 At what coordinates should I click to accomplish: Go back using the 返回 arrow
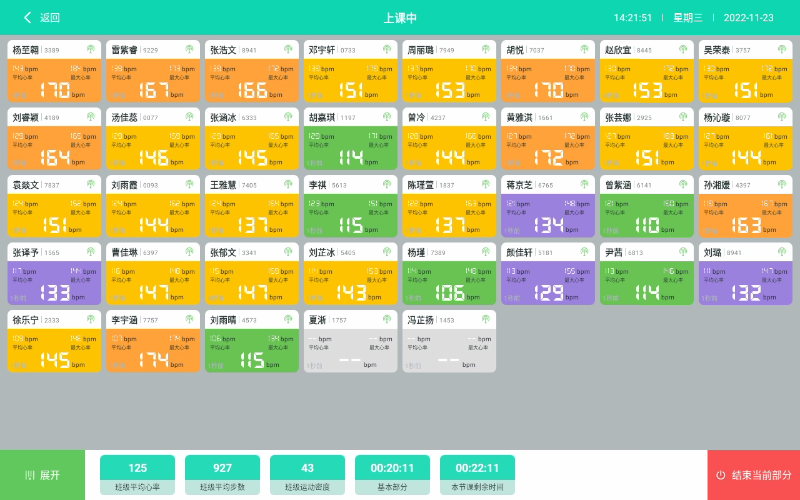[x=42, y=17]
